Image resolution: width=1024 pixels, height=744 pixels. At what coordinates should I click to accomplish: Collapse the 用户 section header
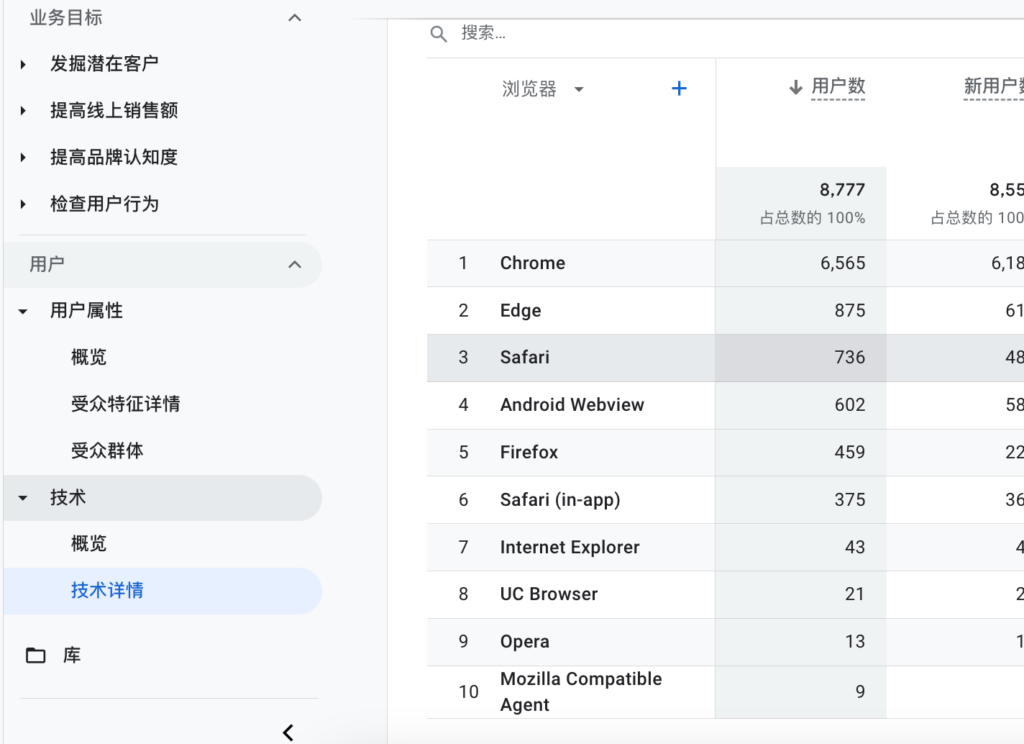coord(295,265)
